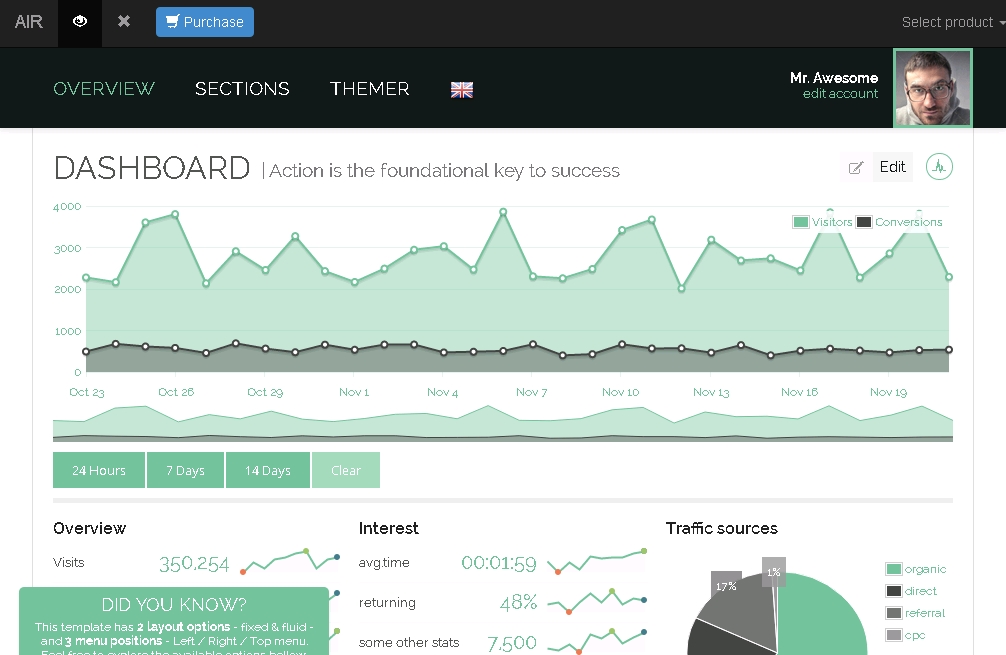Open the Select product dropdown
Screen dimensions: 1006x655
pos(952,22)
